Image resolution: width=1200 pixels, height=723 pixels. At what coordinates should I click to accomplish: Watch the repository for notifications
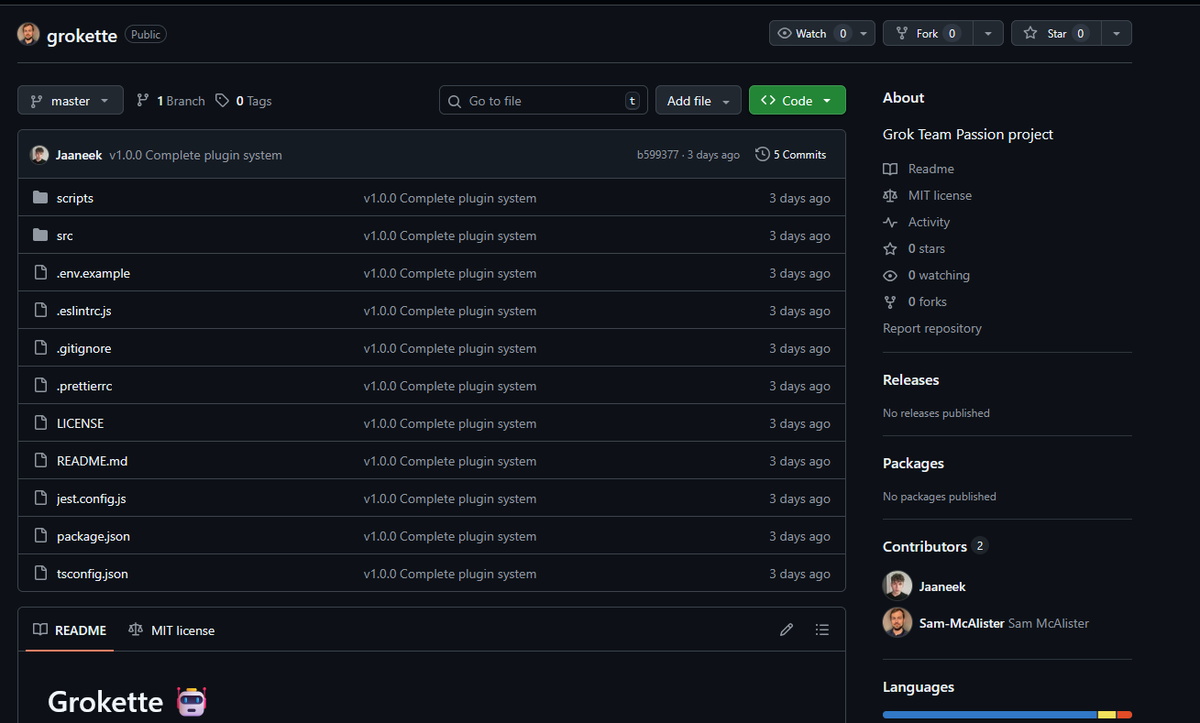click(x=813, y=33)
